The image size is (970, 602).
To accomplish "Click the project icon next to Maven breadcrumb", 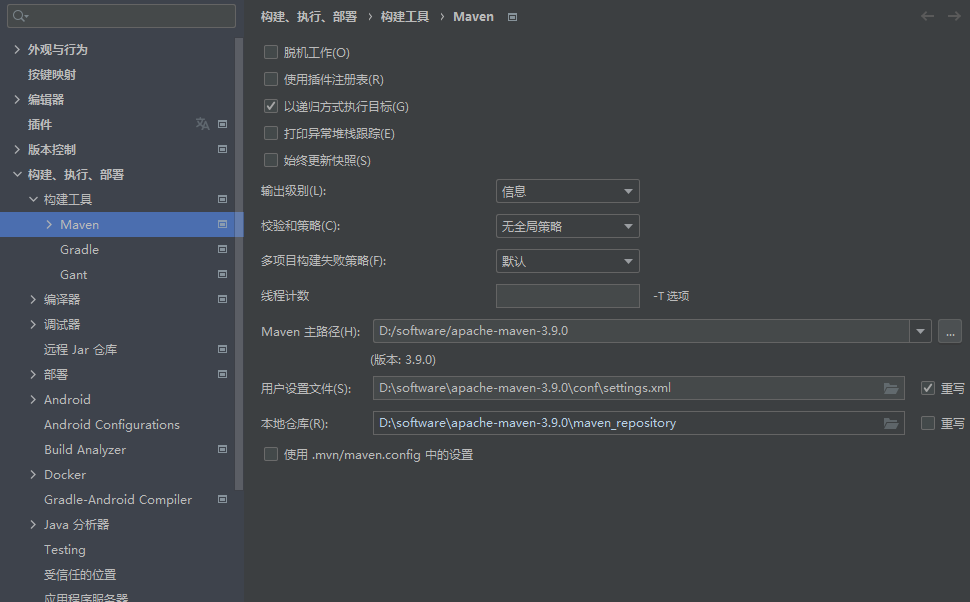I will click(512, 17).
